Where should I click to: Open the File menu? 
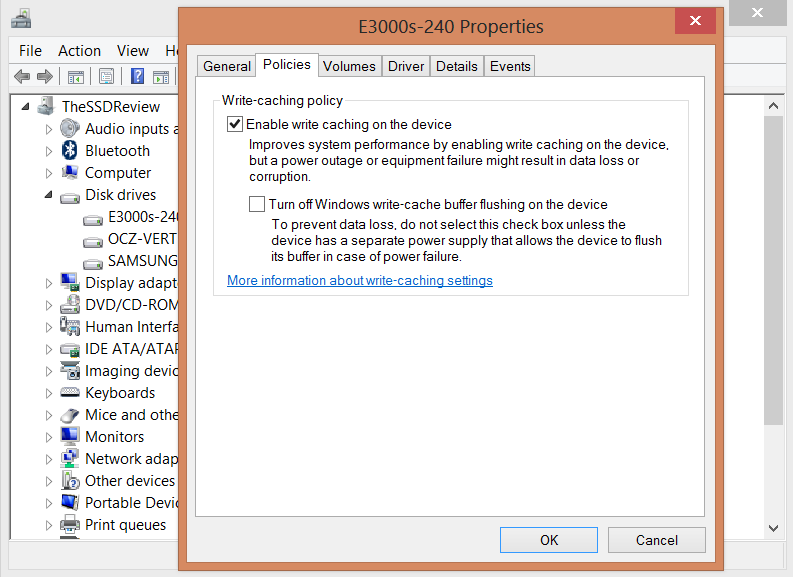(x=30, y=51)
